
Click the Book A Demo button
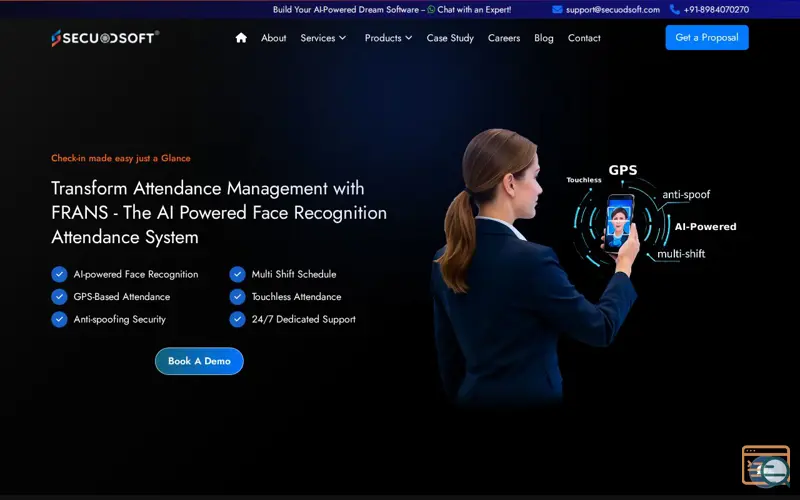point(199,361)
